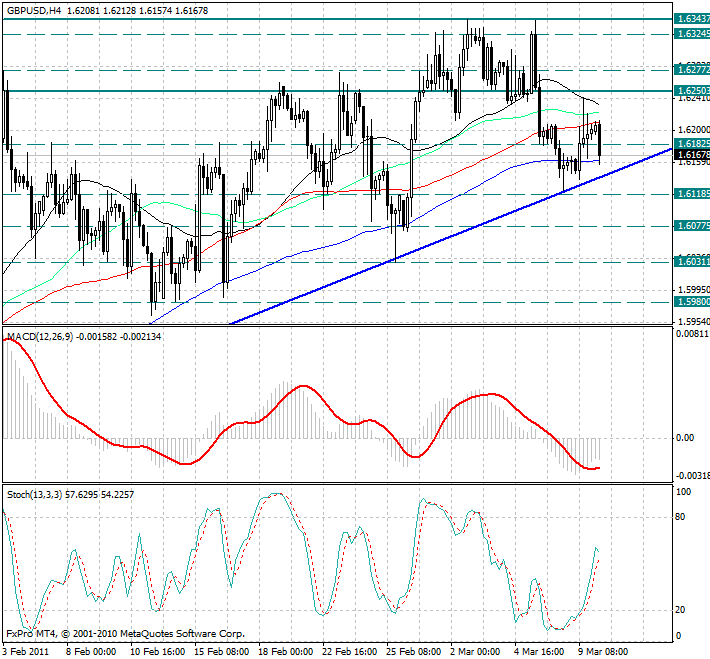The width and height of the screenshot is (710, 659).
Task: Click the 1.6200 price axis value
Action: pos(693,130)
